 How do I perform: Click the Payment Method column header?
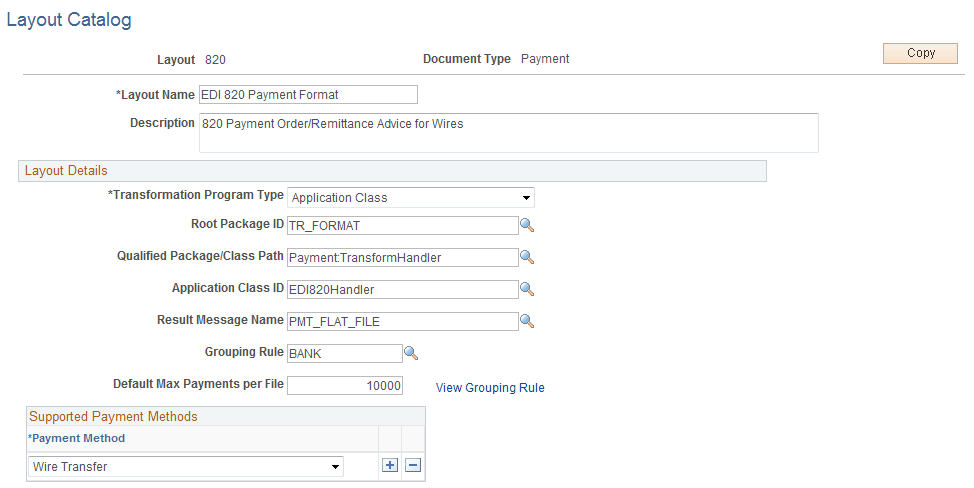(x=77, y=438)
